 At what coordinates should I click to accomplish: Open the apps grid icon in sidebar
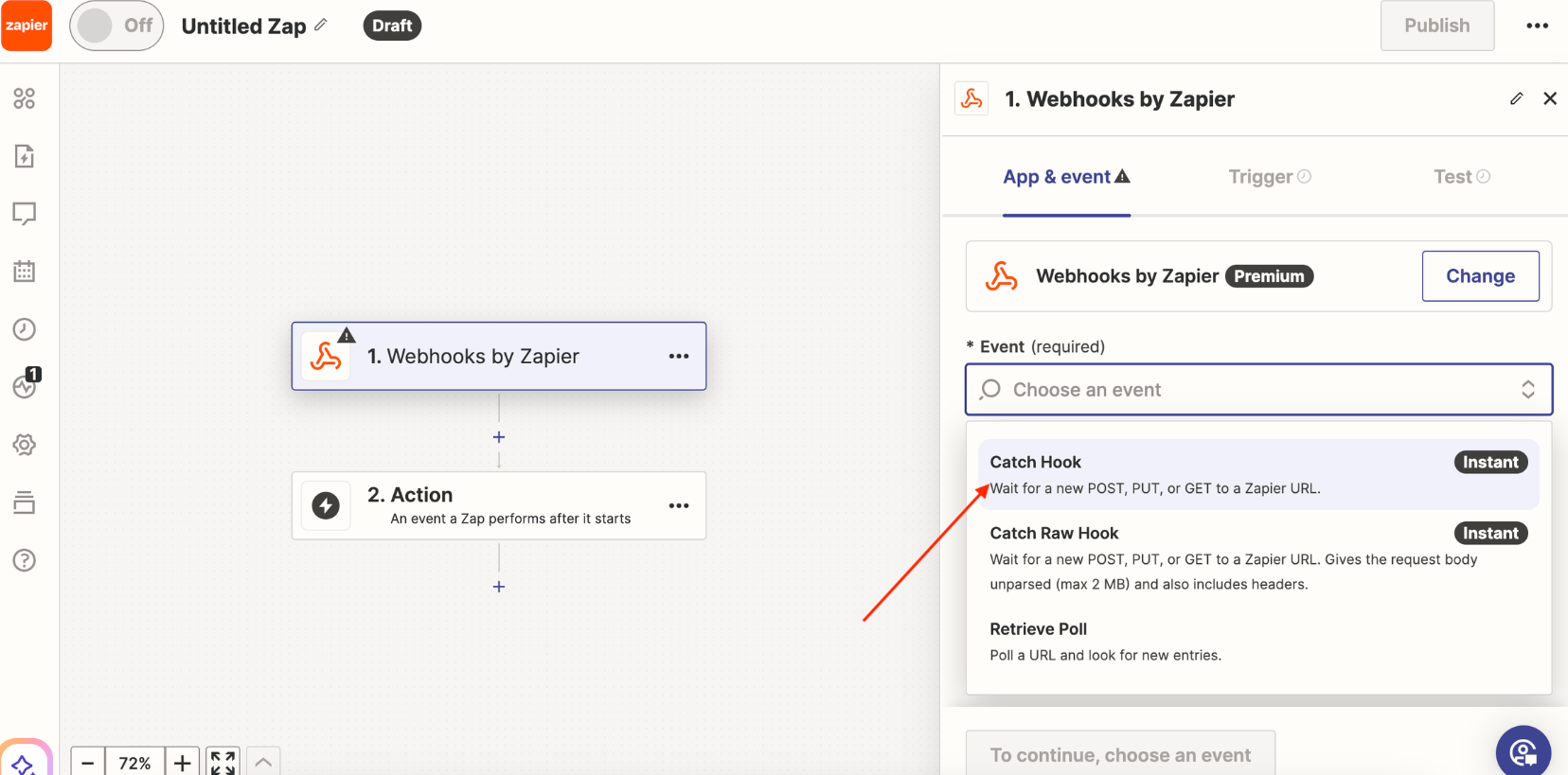point(25,98)
